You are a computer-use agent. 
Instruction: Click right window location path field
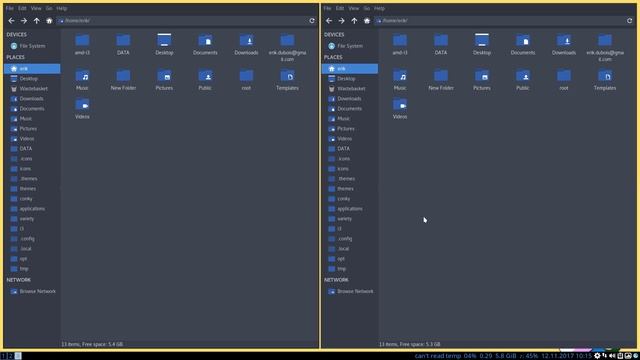coord(499,20)
